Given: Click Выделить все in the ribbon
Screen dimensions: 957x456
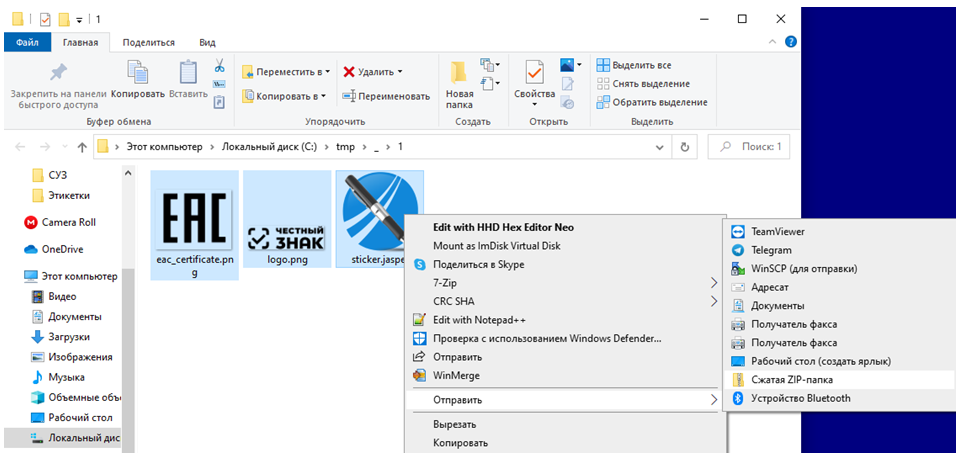Looking at the screenshot, I should [635, 65].
